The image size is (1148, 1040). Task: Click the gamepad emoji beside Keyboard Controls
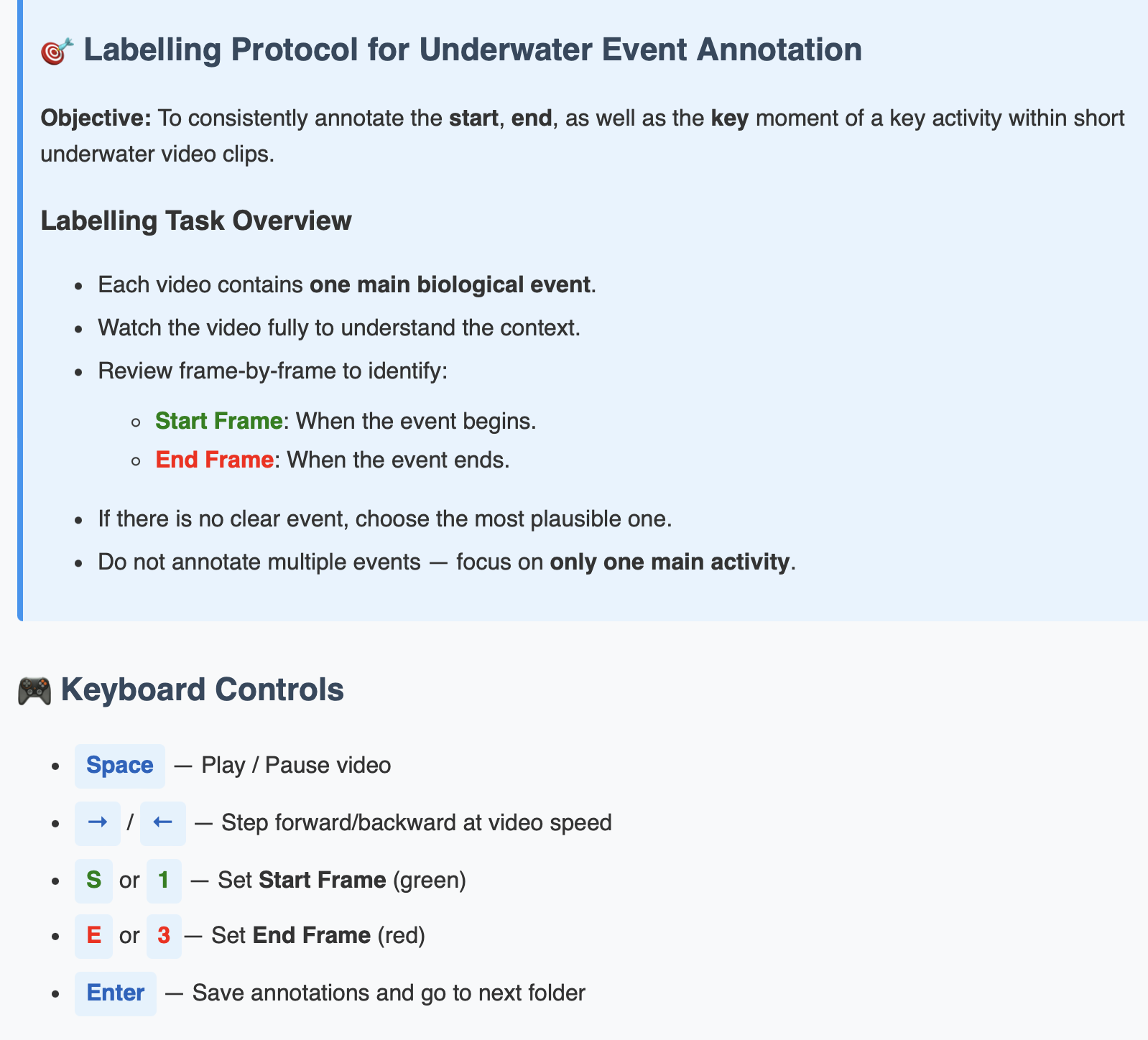34,691
